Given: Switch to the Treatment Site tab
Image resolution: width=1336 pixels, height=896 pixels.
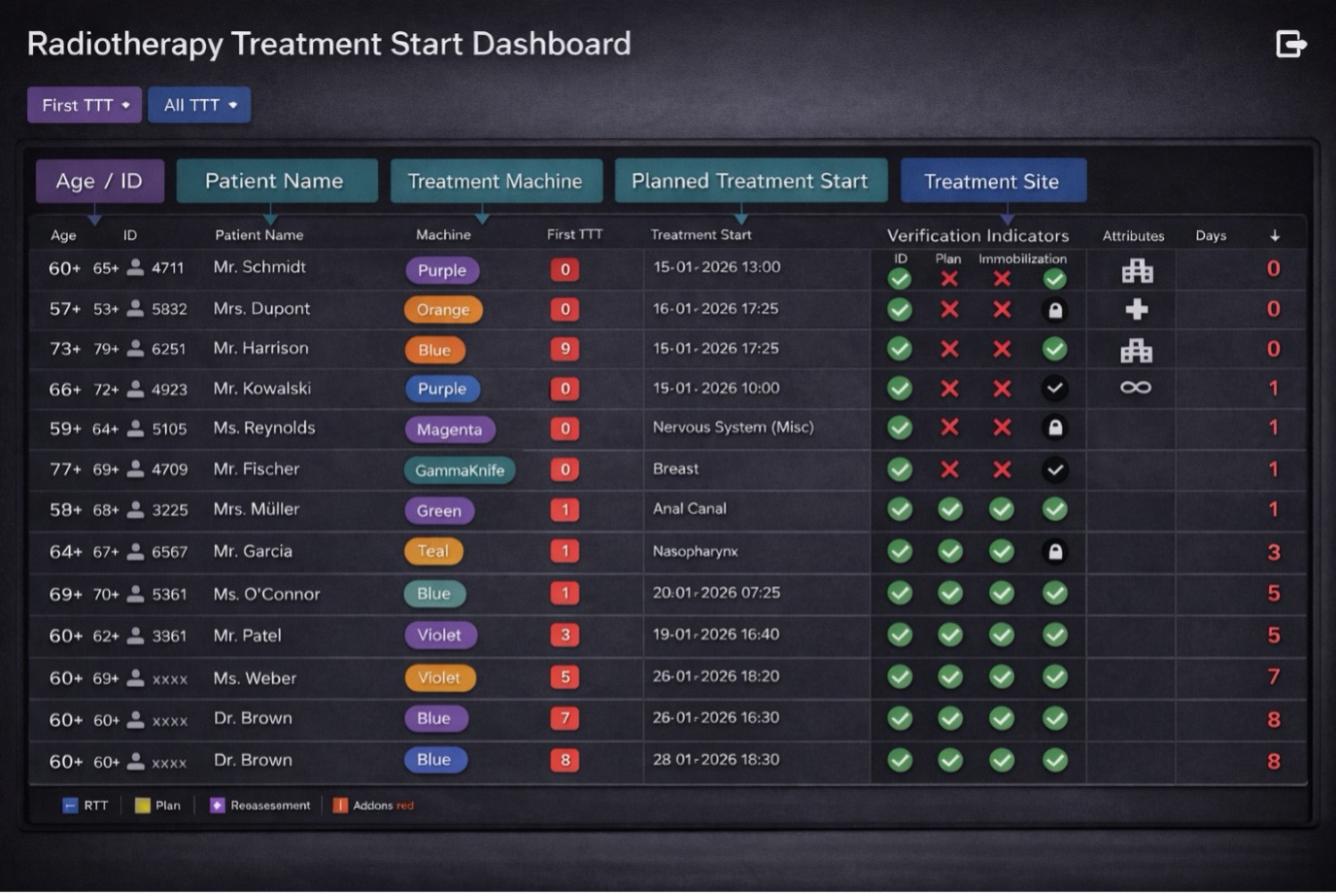Looking at the screenshot, I should [992, 182].
